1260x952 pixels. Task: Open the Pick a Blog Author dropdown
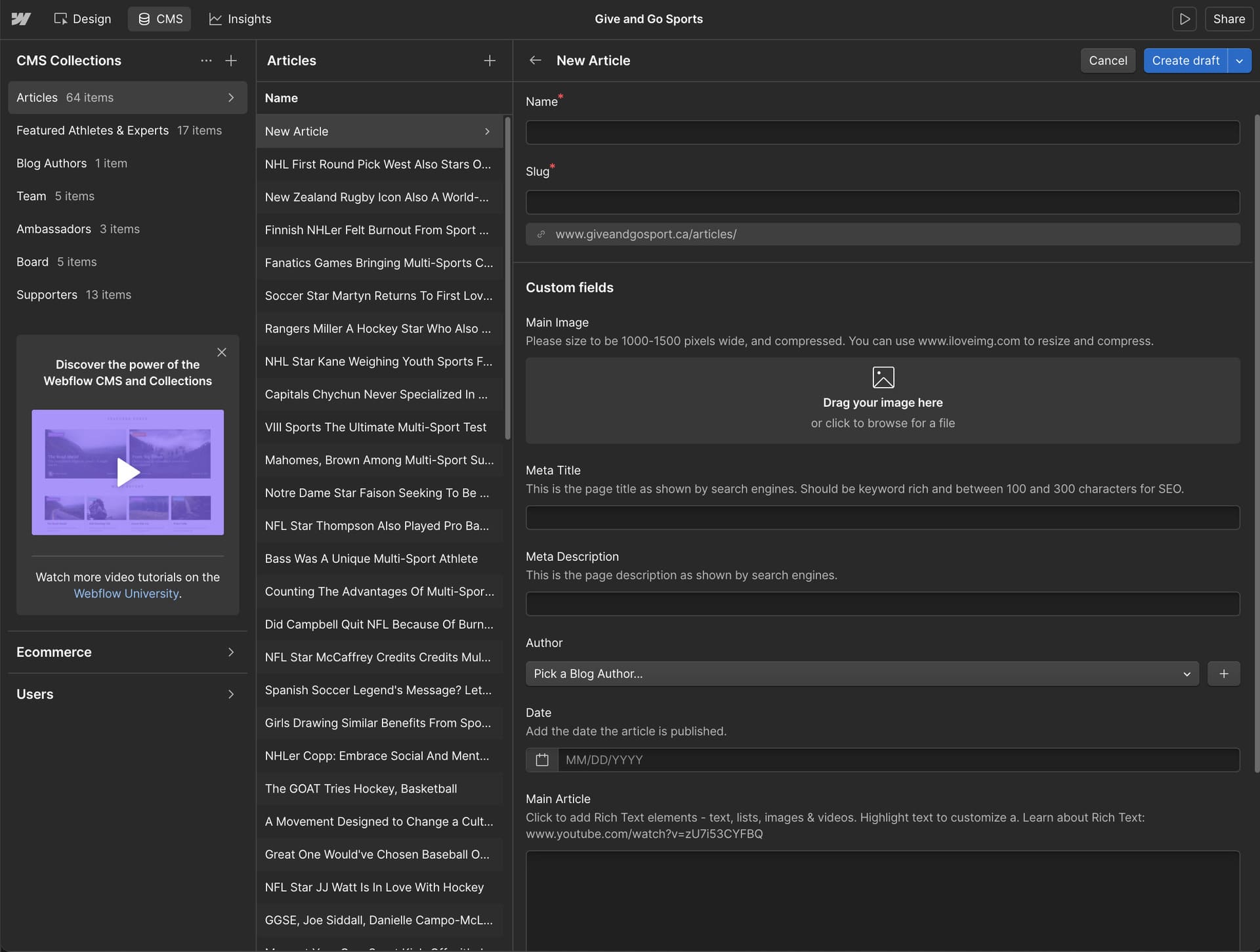coord(862,674)
